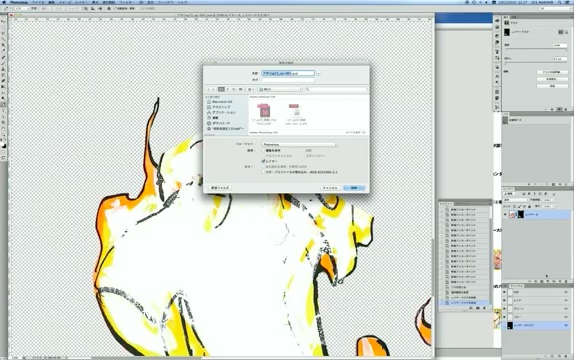The image size is (574, 360).
Task: Open the Format dropdown showing Photoshop
Action: tap(299, 145)
